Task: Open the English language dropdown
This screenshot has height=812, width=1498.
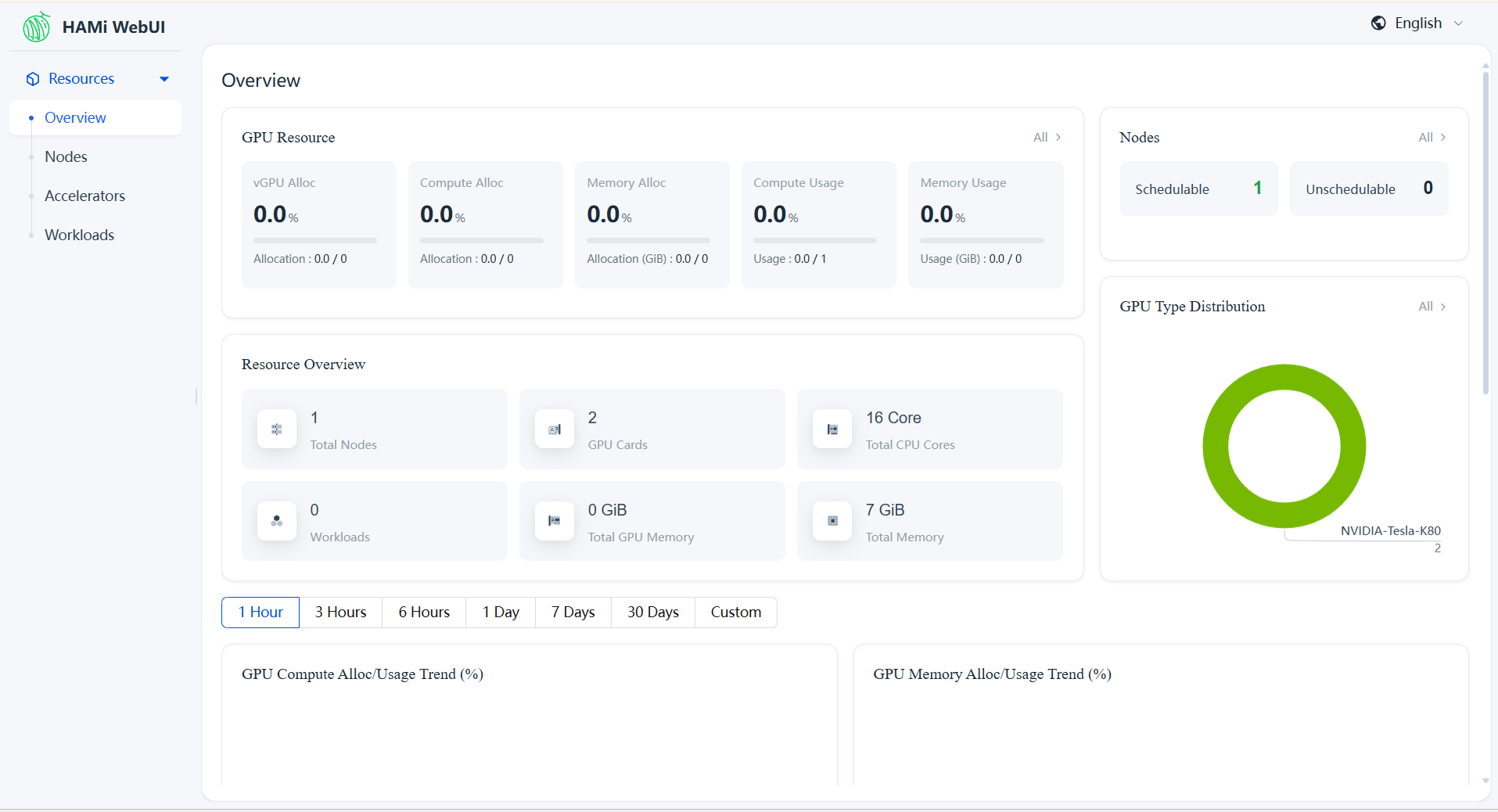Action: pos(1417,23)
